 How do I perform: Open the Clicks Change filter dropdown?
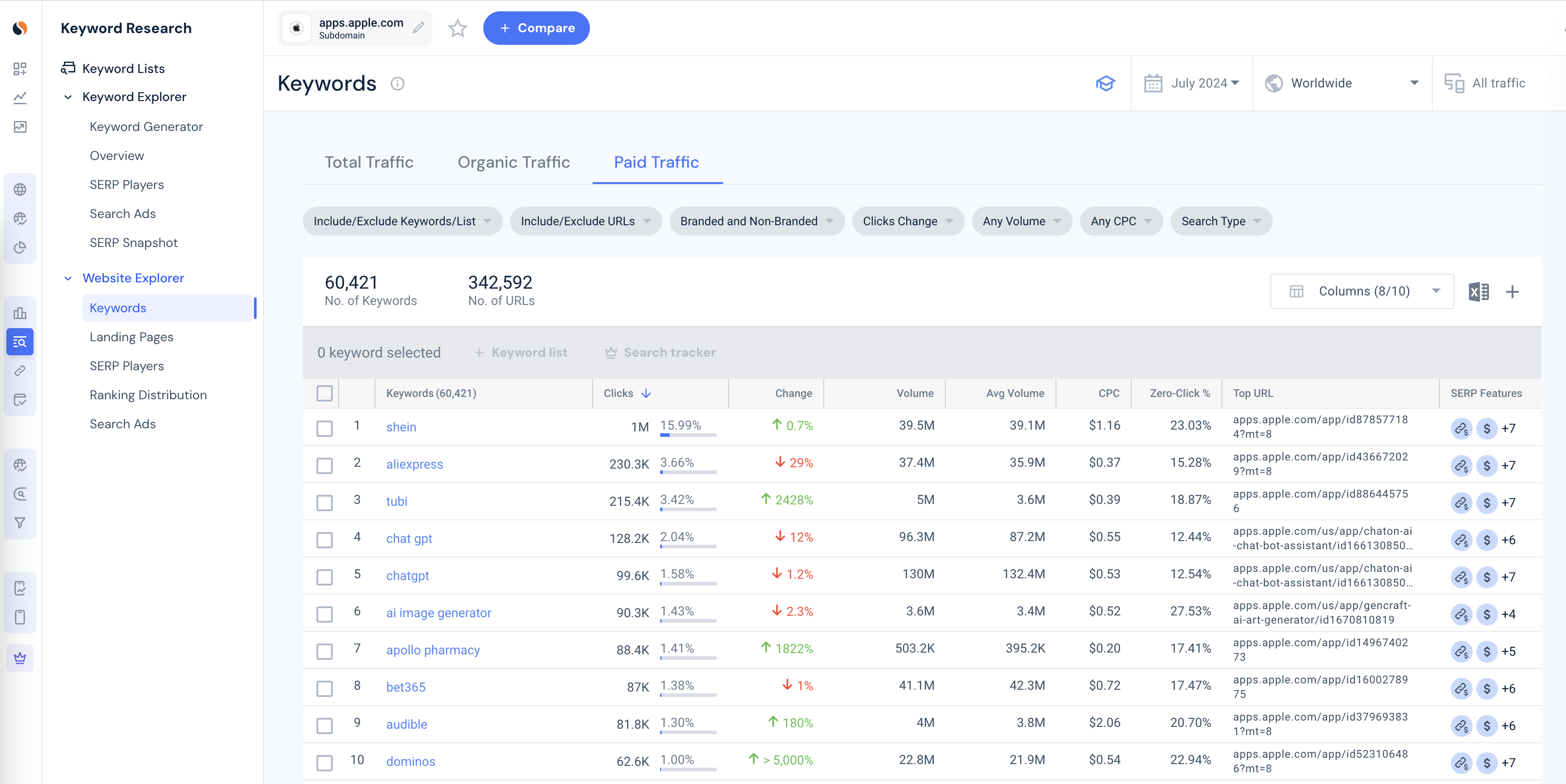click(x=908, y=221)
